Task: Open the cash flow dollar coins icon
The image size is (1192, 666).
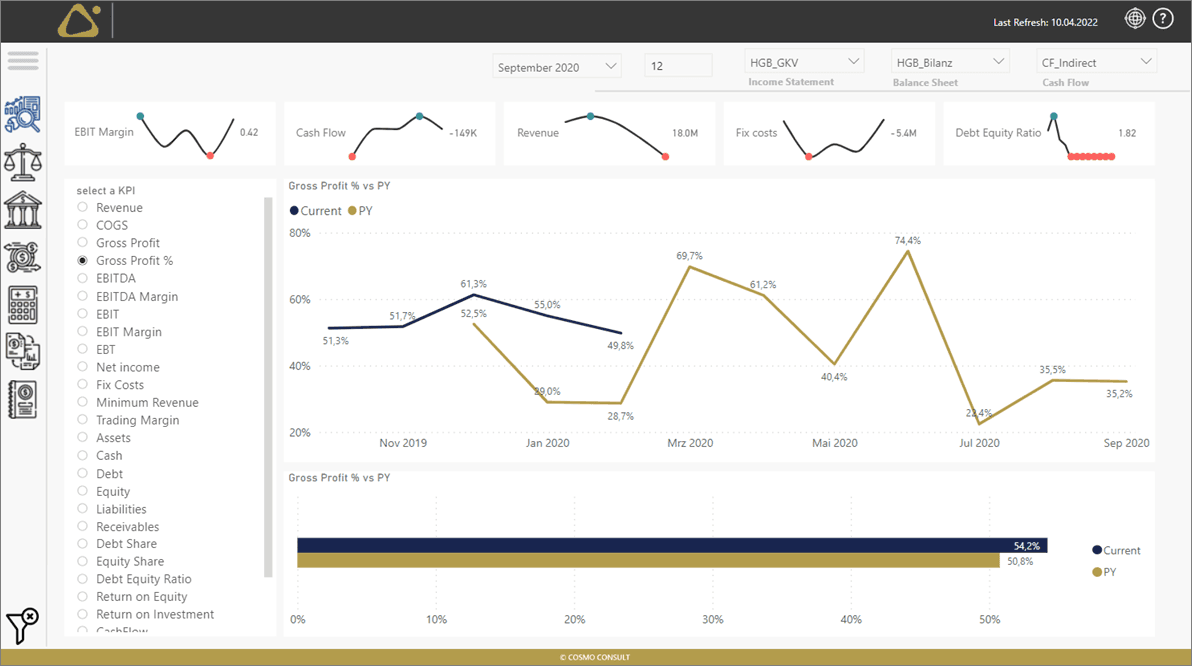Action: tap(23, 257)
